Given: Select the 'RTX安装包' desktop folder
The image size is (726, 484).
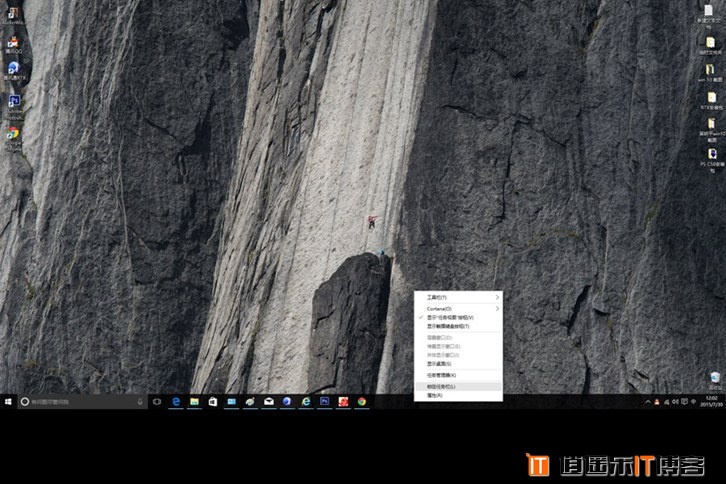Looking at the screenshot, I should 711,101.
